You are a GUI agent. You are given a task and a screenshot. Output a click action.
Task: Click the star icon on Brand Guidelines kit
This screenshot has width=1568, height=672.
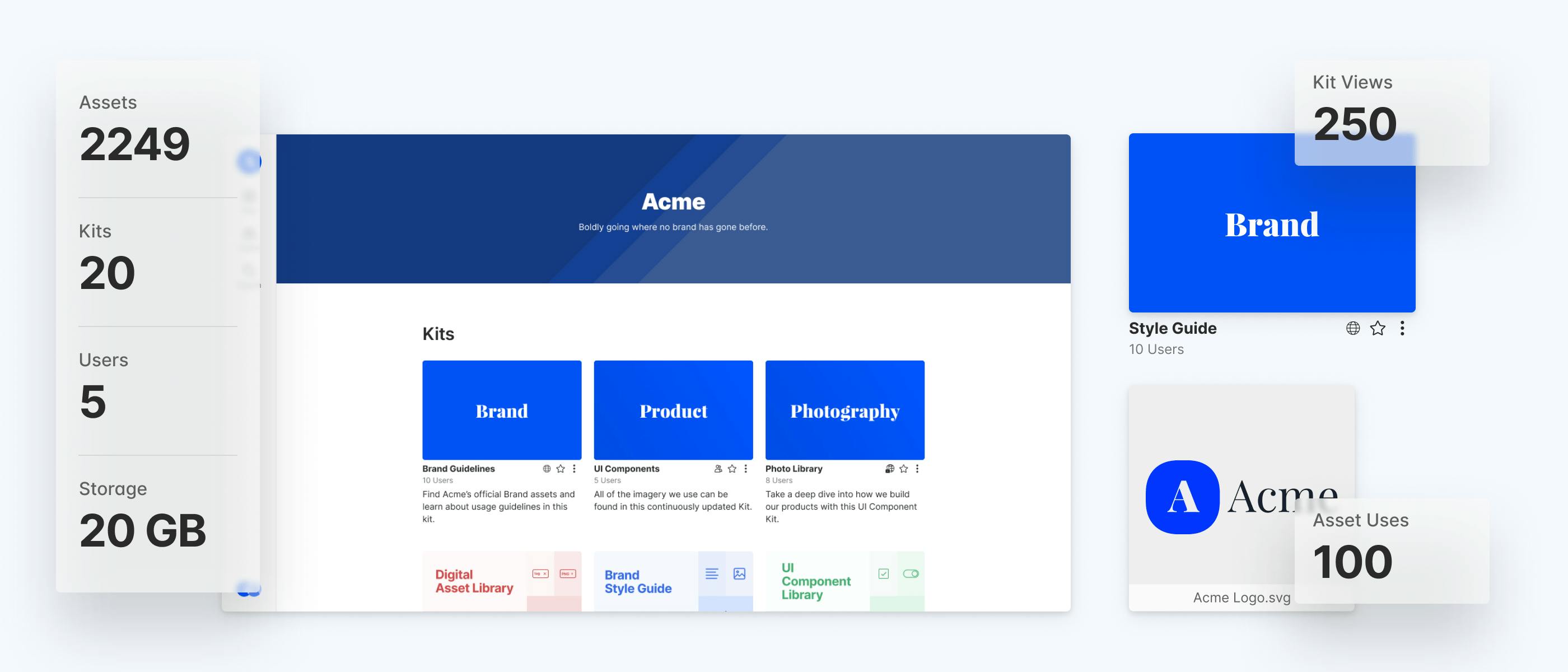pyautogui.click(x=562, y=468)
